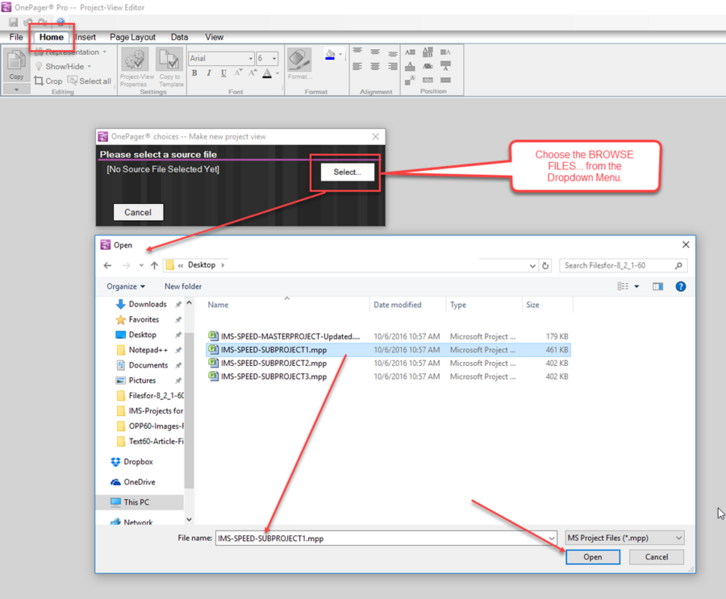Expand the Show/Hide dropdown
726x599 pixels.
pos(89,67)
